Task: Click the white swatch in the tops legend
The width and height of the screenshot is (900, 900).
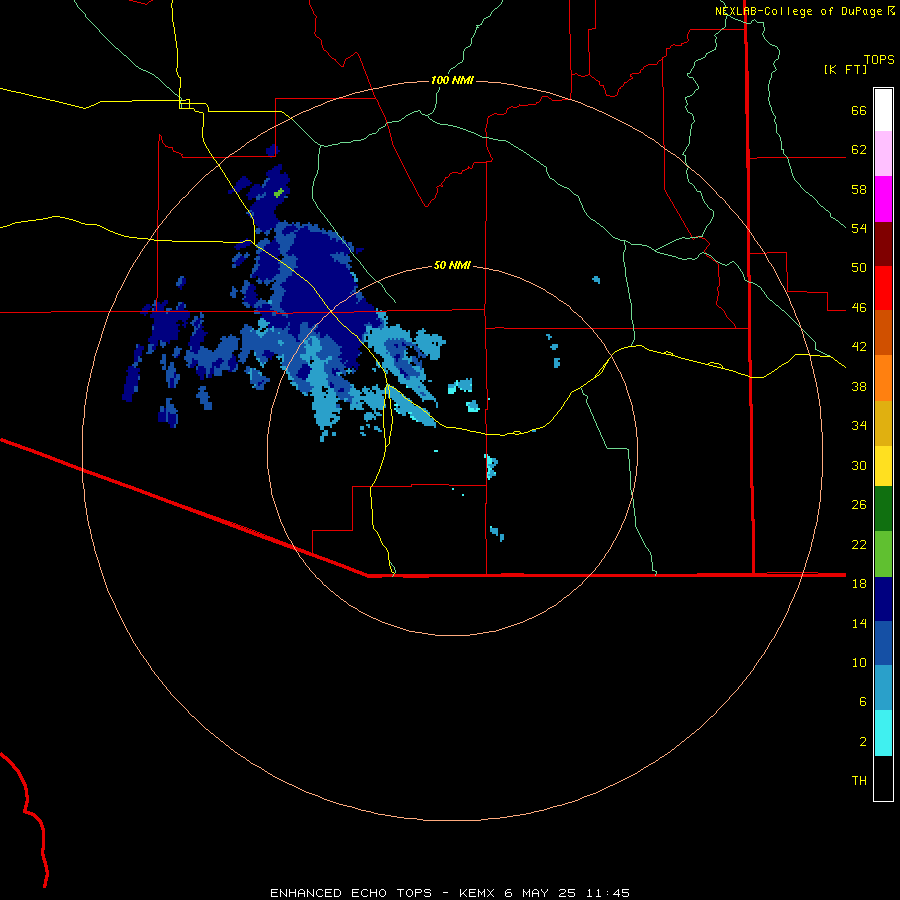Action: (x=883, y=110)
